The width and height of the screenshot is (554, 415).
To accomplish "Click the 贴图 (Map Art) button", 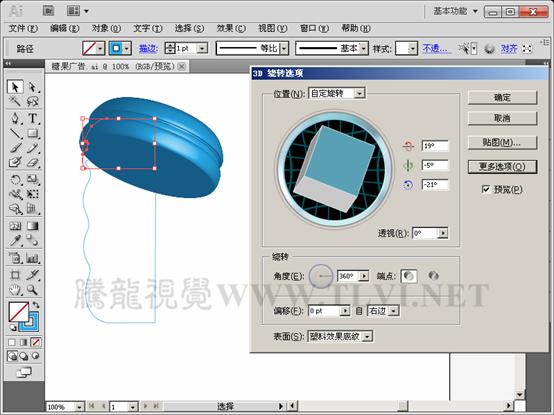I will pyautogui.click(x=502, y=143).
